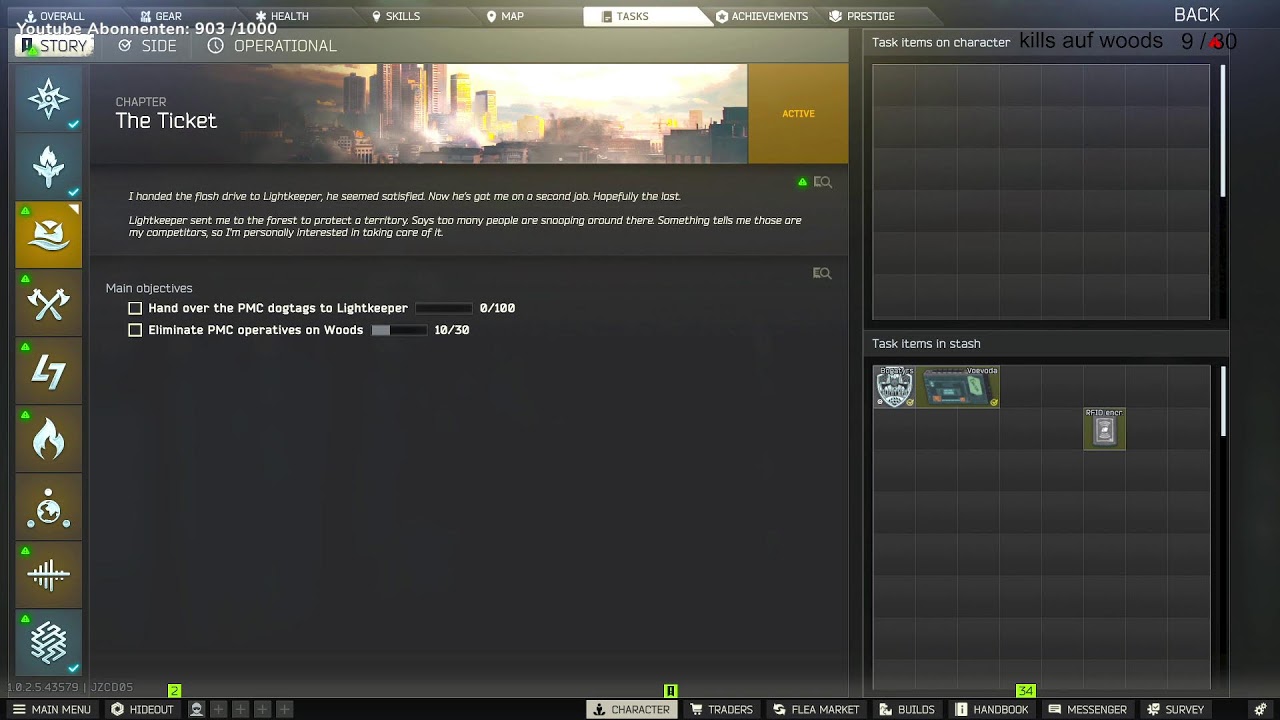Image resolution: width=1280 pixels, height=720 pixels.
Task: Switch to Story tasks sub-tab
Action: point(55,46)
